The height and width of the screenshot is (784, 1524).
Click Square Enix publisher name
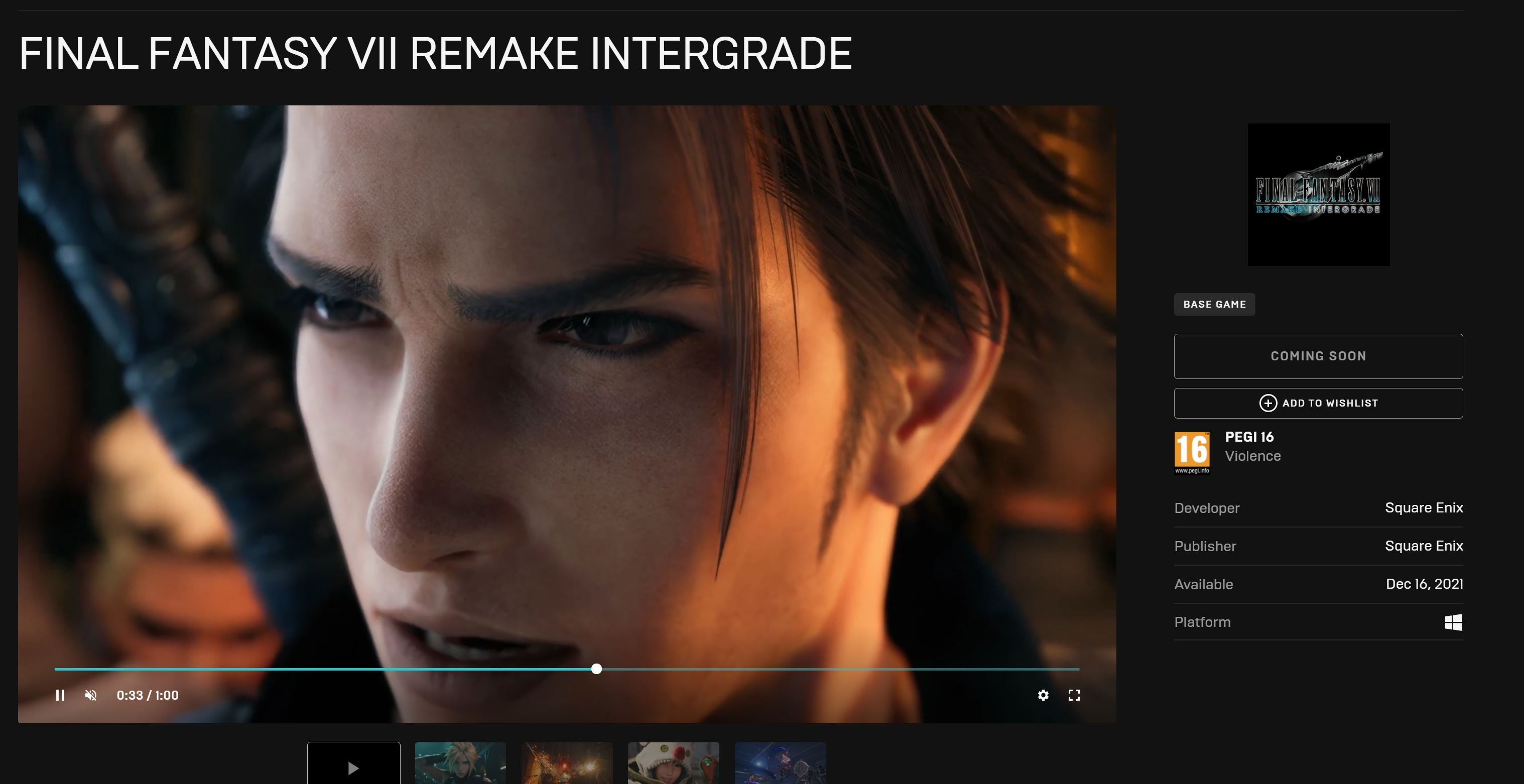tap(1424, 546)
